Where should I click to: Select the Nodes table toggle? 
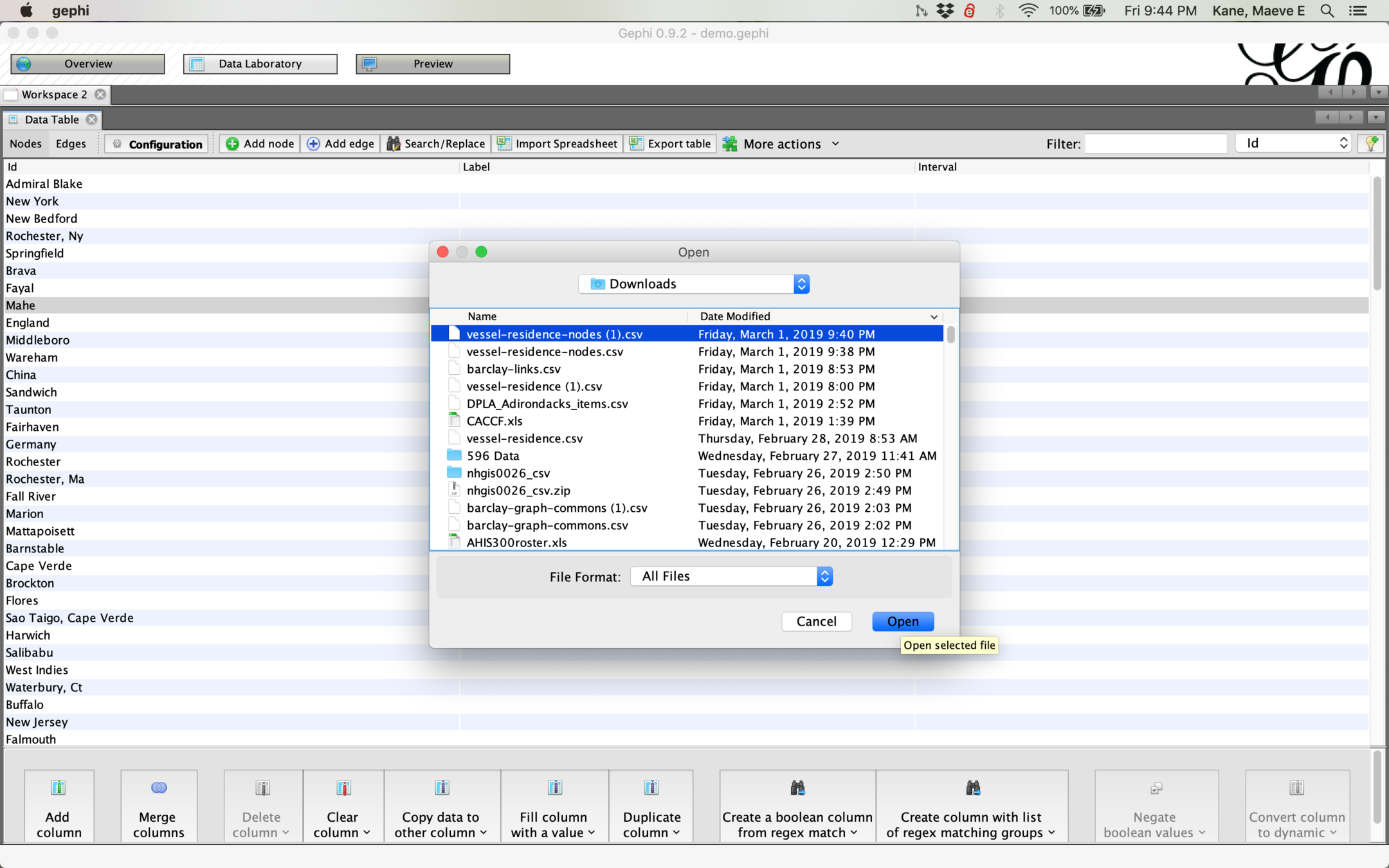coord(26,144)
